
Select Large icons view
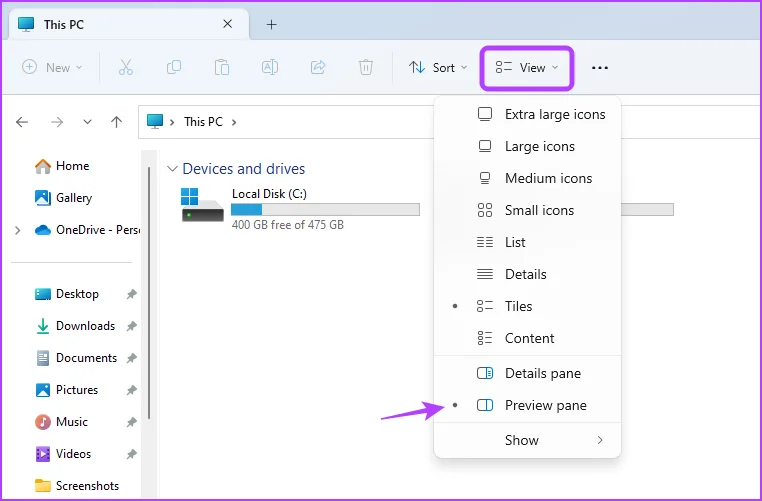click(x=527, y=146)
